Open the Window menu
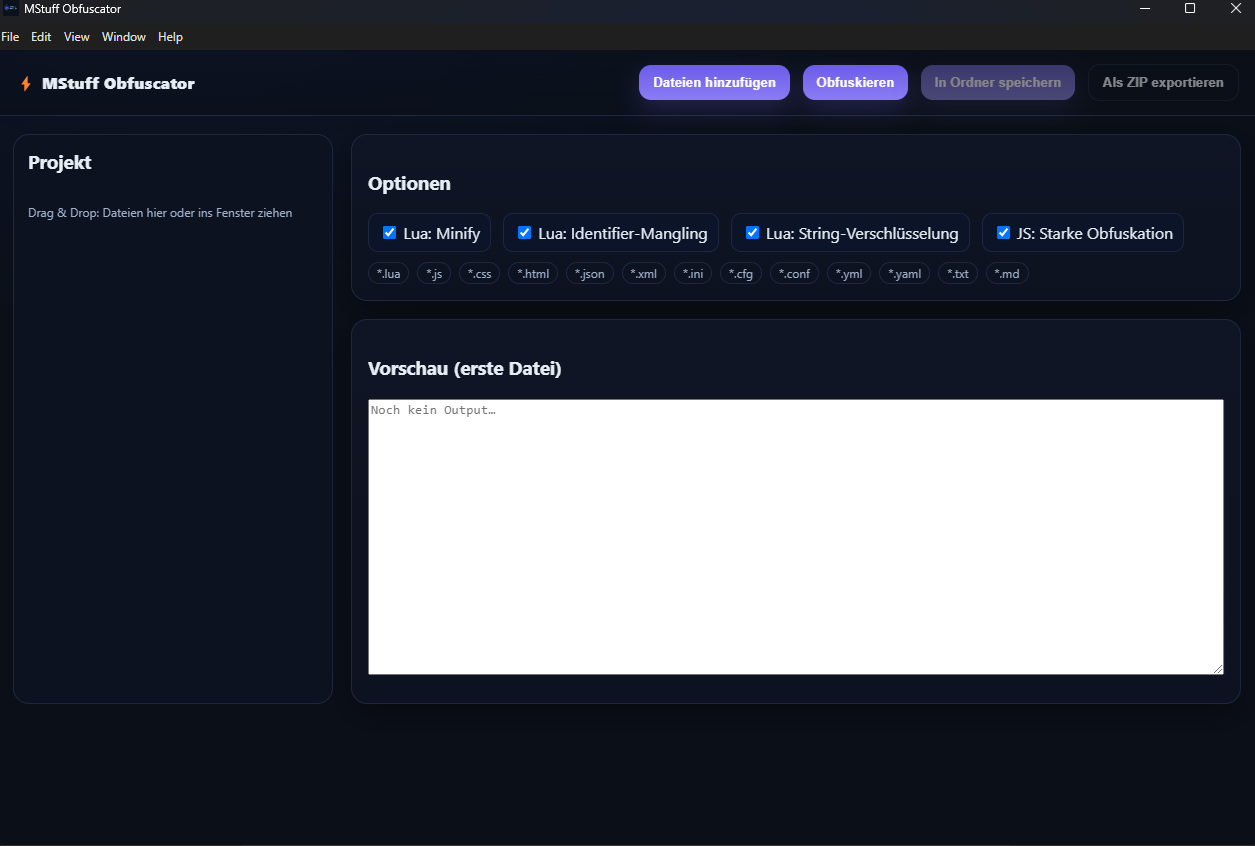 click(124, 37)
